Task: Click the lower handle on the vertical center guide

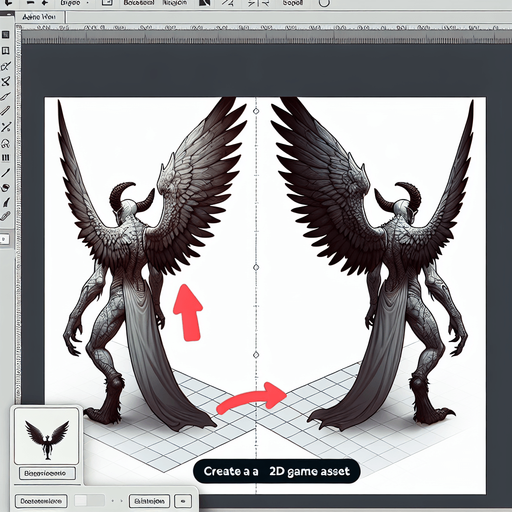Action: [x=256, y=355]
